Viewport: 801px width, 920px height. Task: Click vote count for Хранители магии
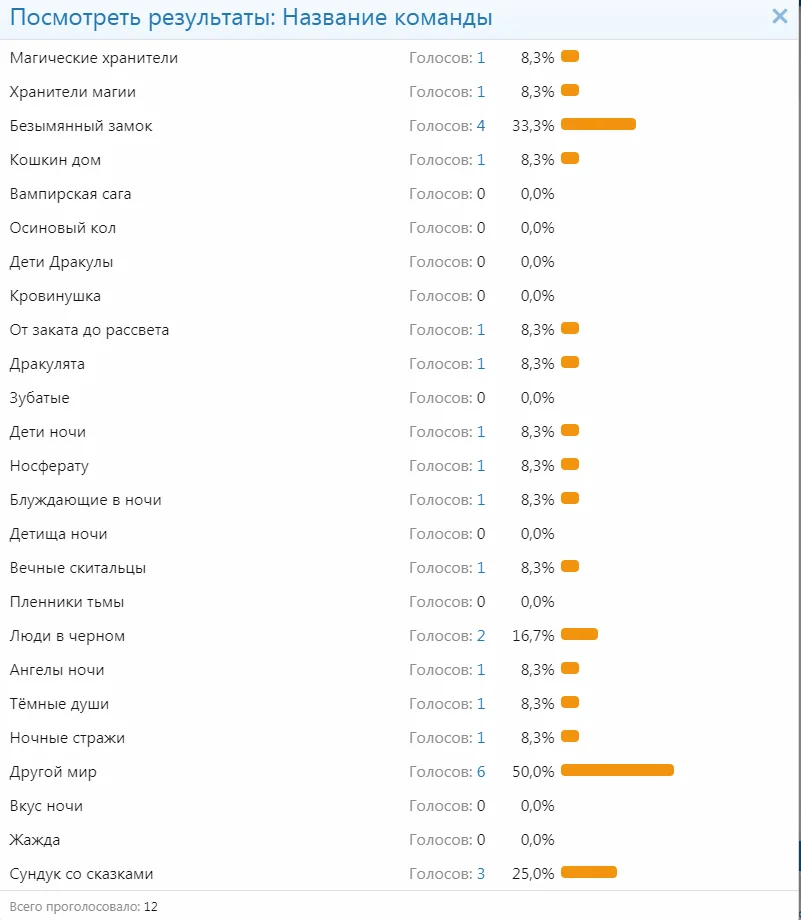pyautogui.click(x=481, y=92)
